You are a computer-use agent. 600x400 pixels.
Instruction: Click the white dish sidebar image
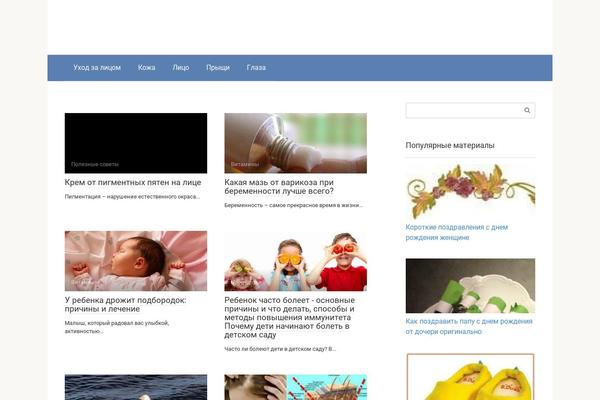tap(470, 286)
